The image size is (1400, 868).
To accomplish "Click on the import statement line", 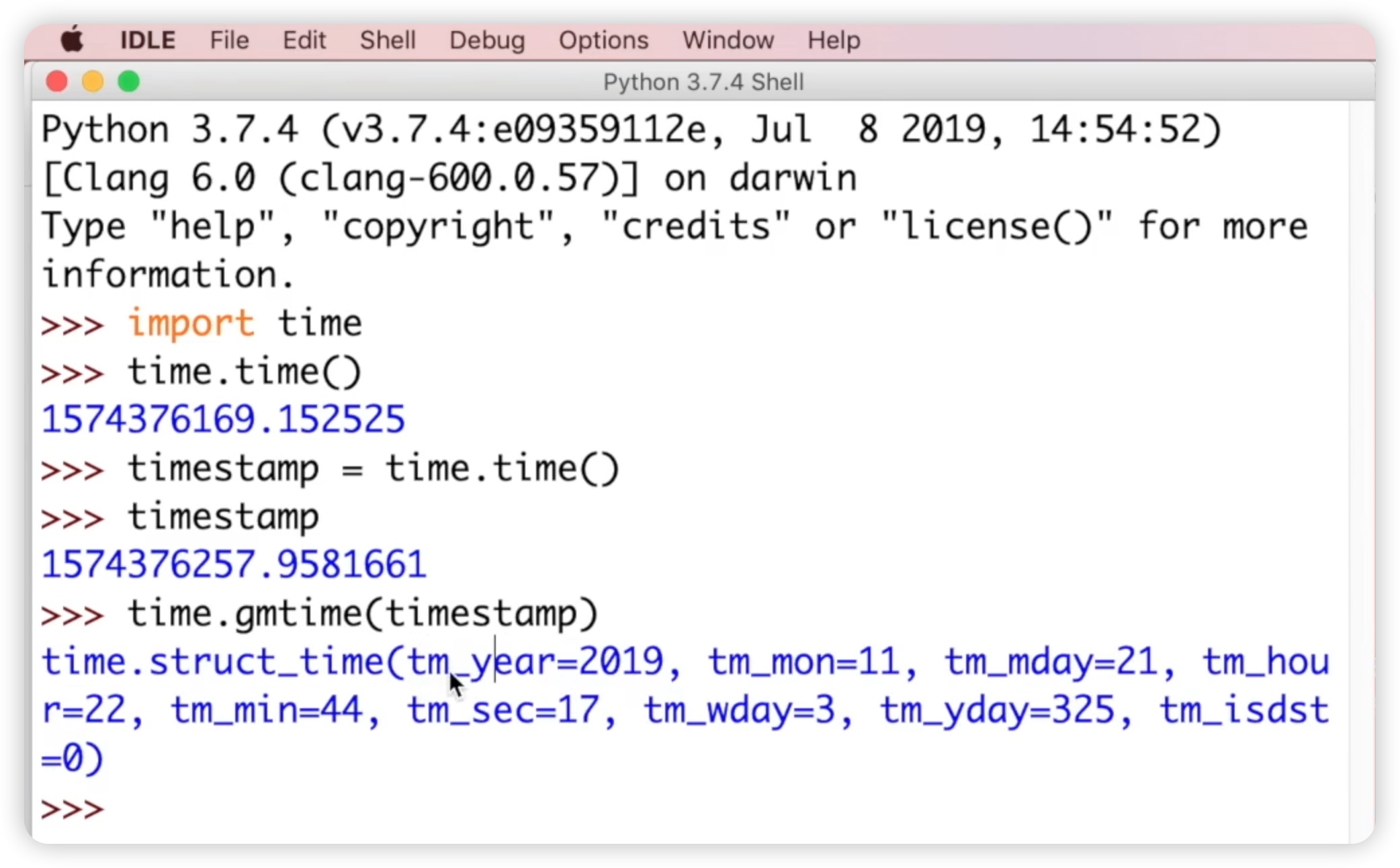I will click(244, 323).
